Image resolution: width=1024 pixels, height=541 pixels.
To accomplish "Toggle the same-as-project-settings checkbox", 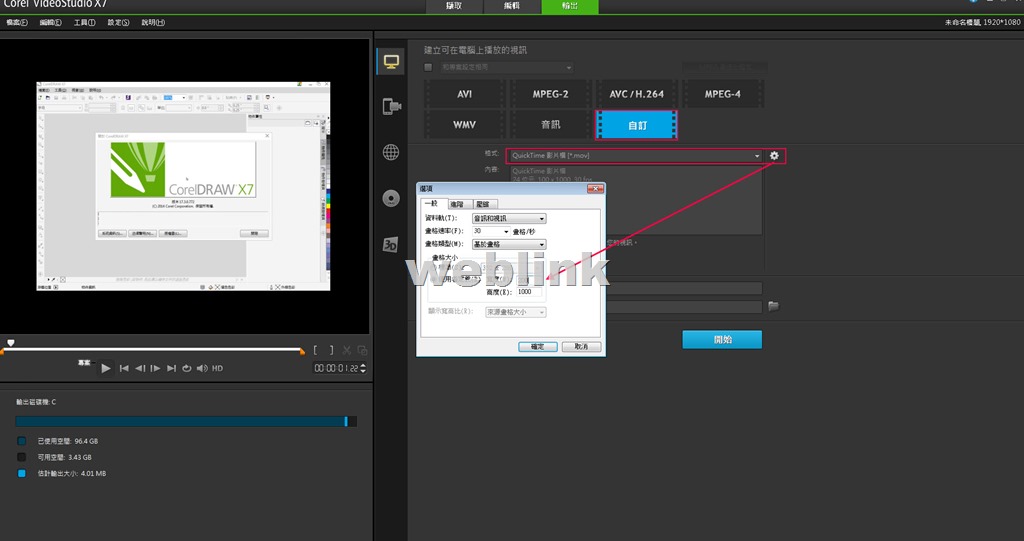I will click(428, 67).
